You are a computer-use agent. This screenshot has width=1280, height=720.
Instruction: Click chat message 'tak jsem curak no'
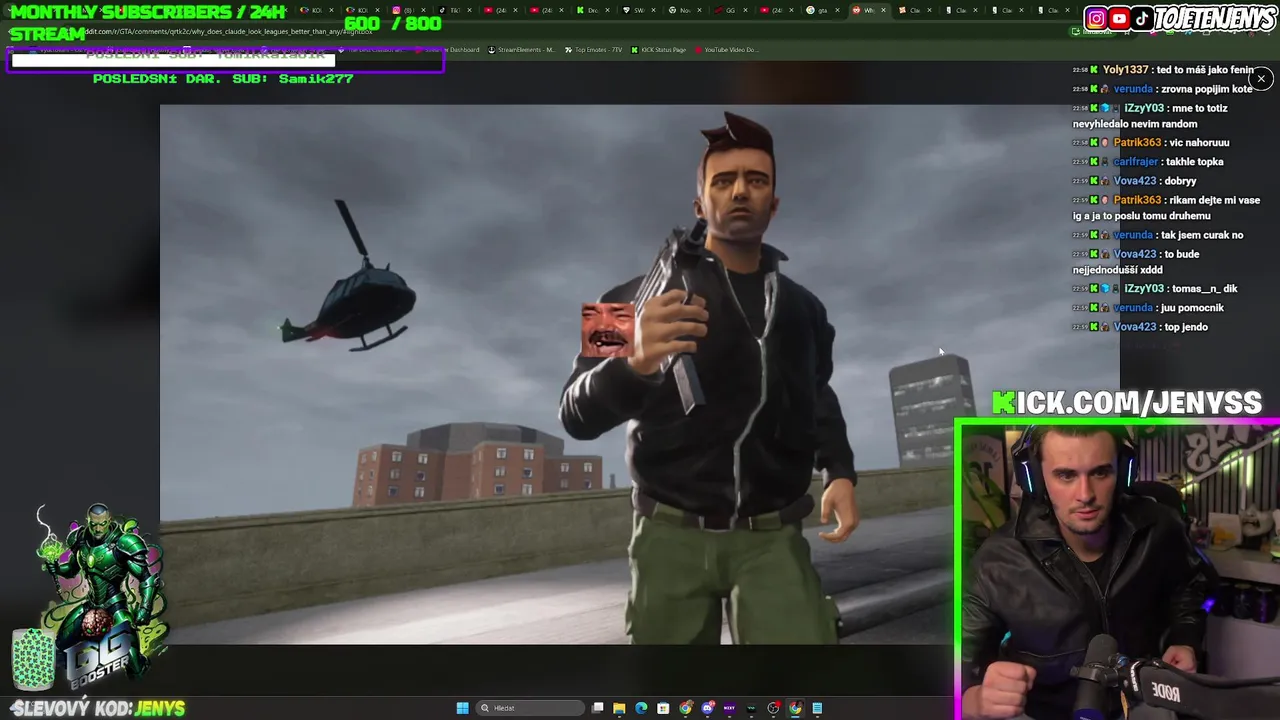[x=1202, y=235]
